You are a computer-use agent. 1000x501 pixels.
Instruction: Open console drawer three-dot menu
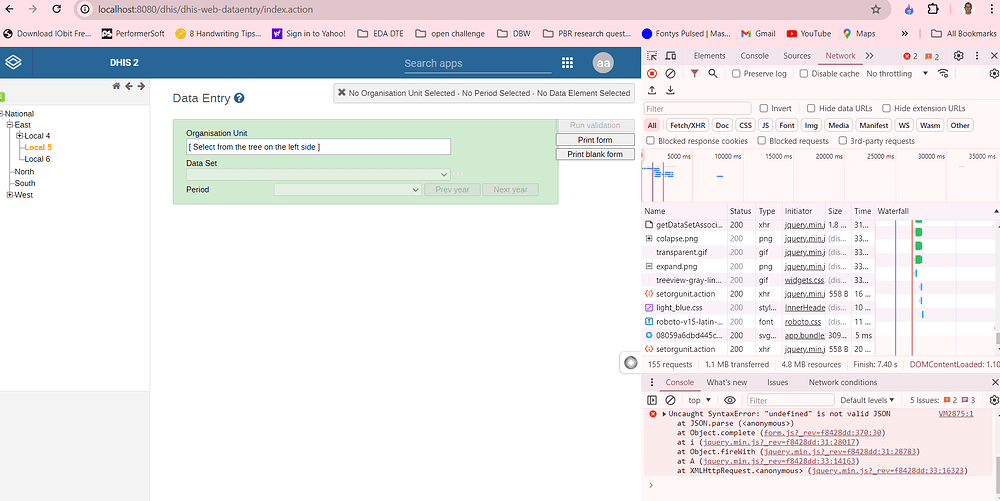tap(652, 382)
